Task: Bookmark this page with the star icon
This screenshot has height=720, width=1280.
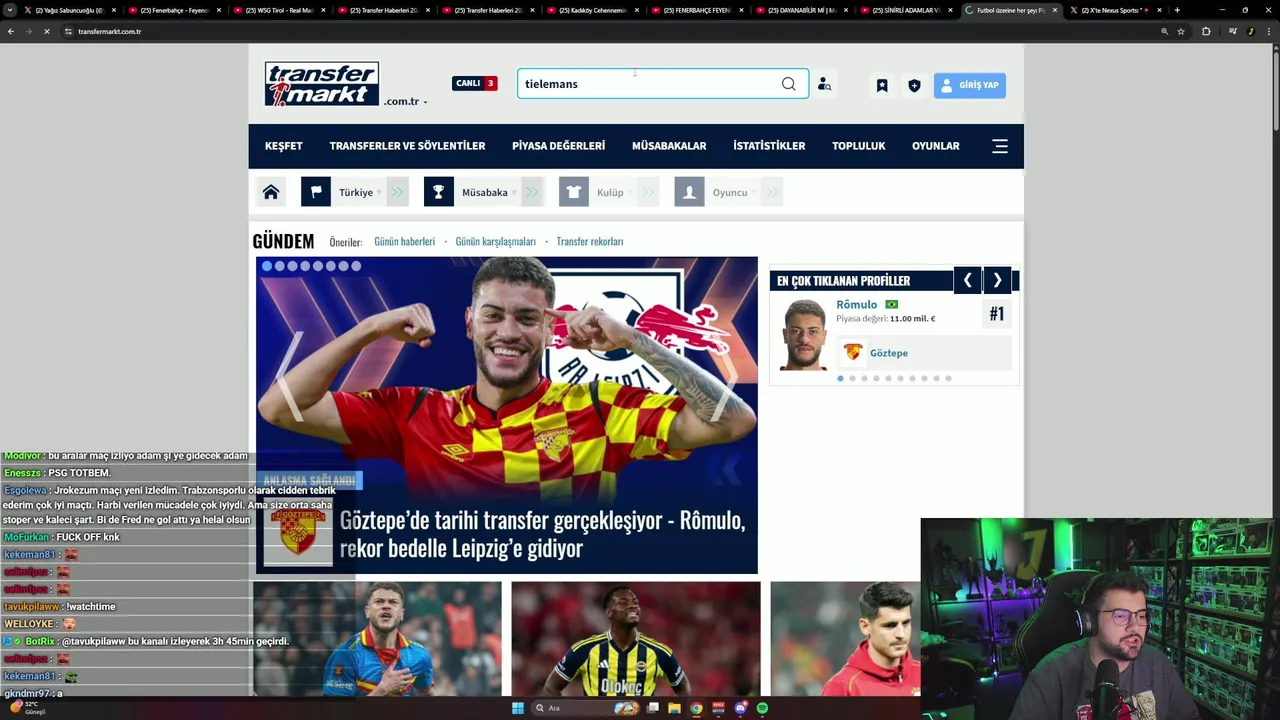Action: tap(1181, 31)
